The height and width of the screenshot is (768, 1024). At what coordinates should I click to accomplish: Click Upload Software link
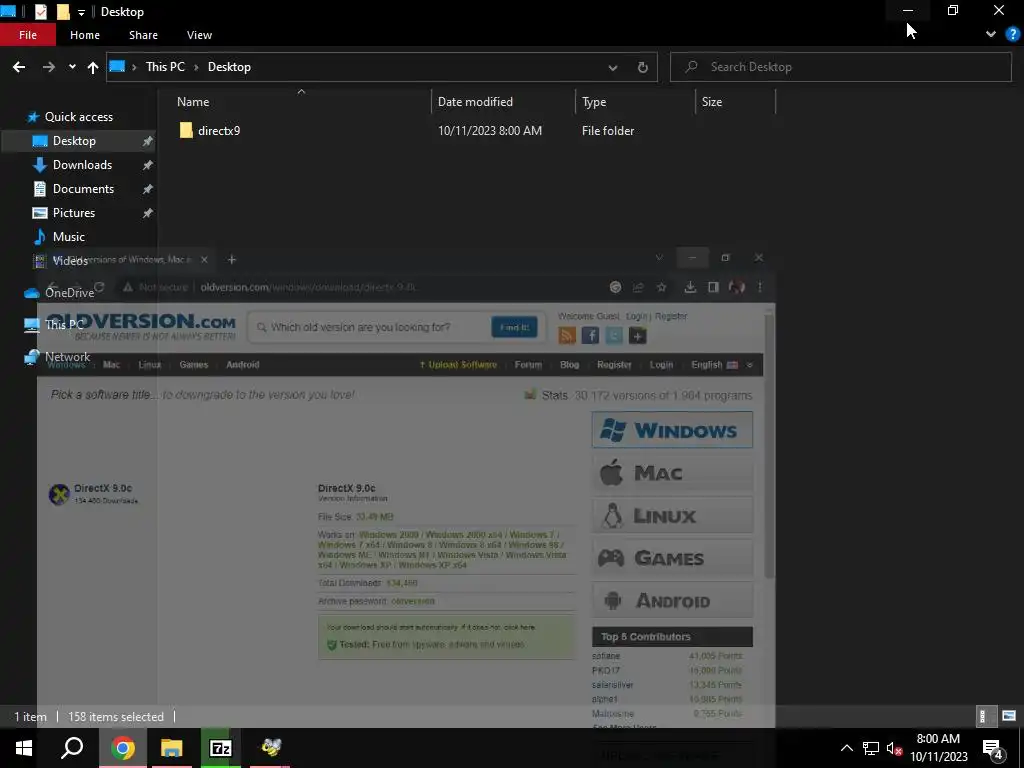(x=458, y=364)
